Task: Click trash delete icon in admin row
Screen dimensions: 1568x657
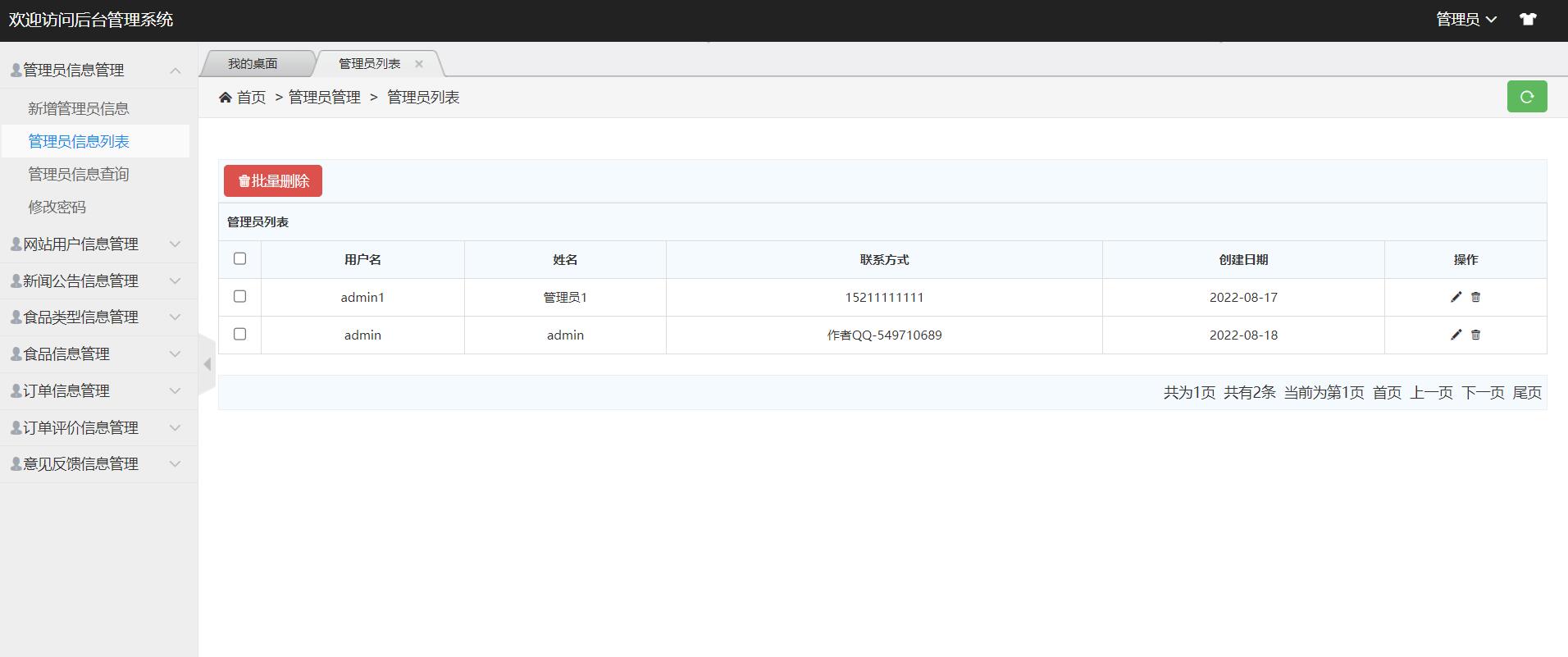Action: pyautogui.click(x=1475, y=335)
